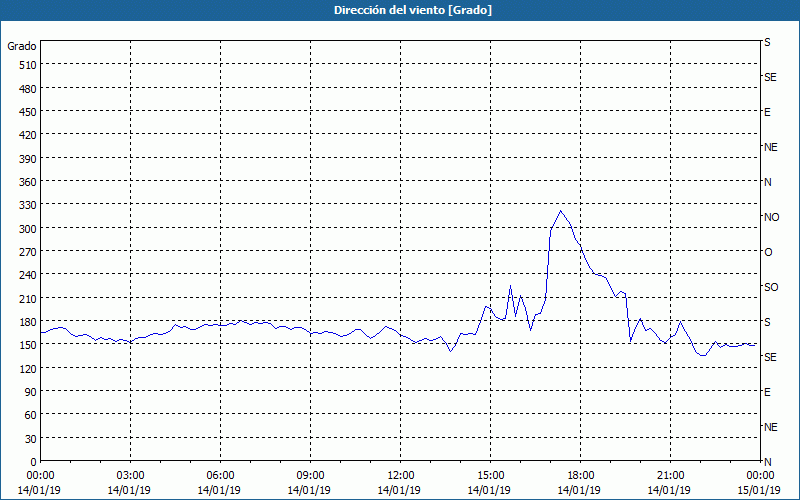Pick the 360 tick label on left axis
Viewport: 800px width, 500px height.
[x=28, y=182]
